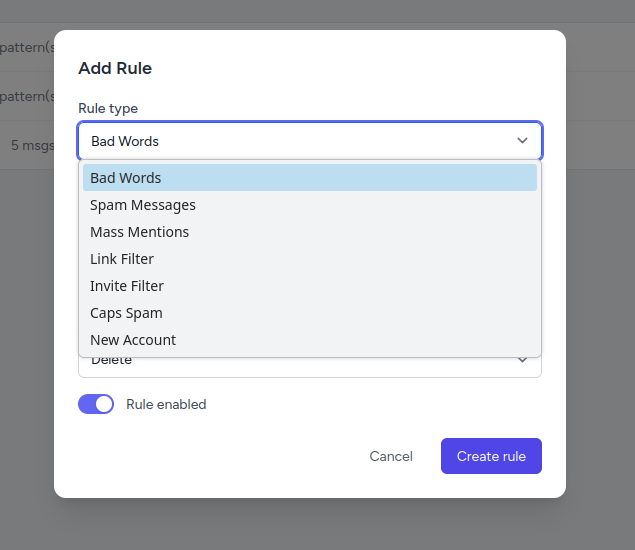Image resolution: width=635 pixels, height=550 pixels.
Task: Disable the Rule enabled toggle switch
Action: point(96,404)
